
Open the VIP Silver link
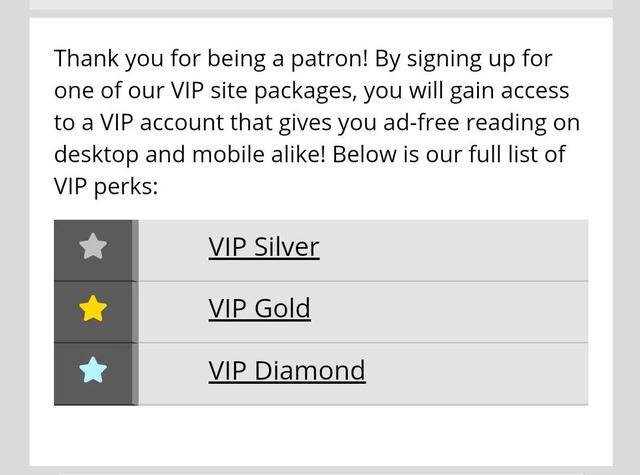264,247
